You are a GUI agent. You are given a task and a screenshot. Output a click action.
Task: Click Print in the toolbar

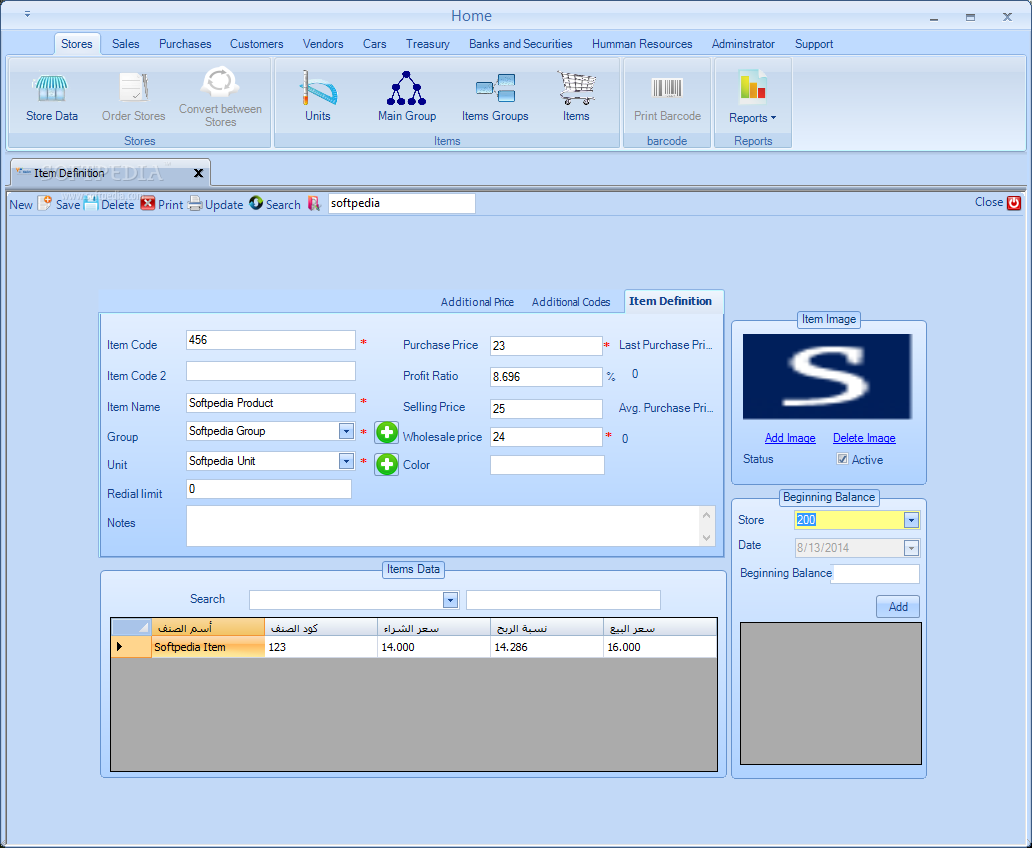[x=180, y=204]
